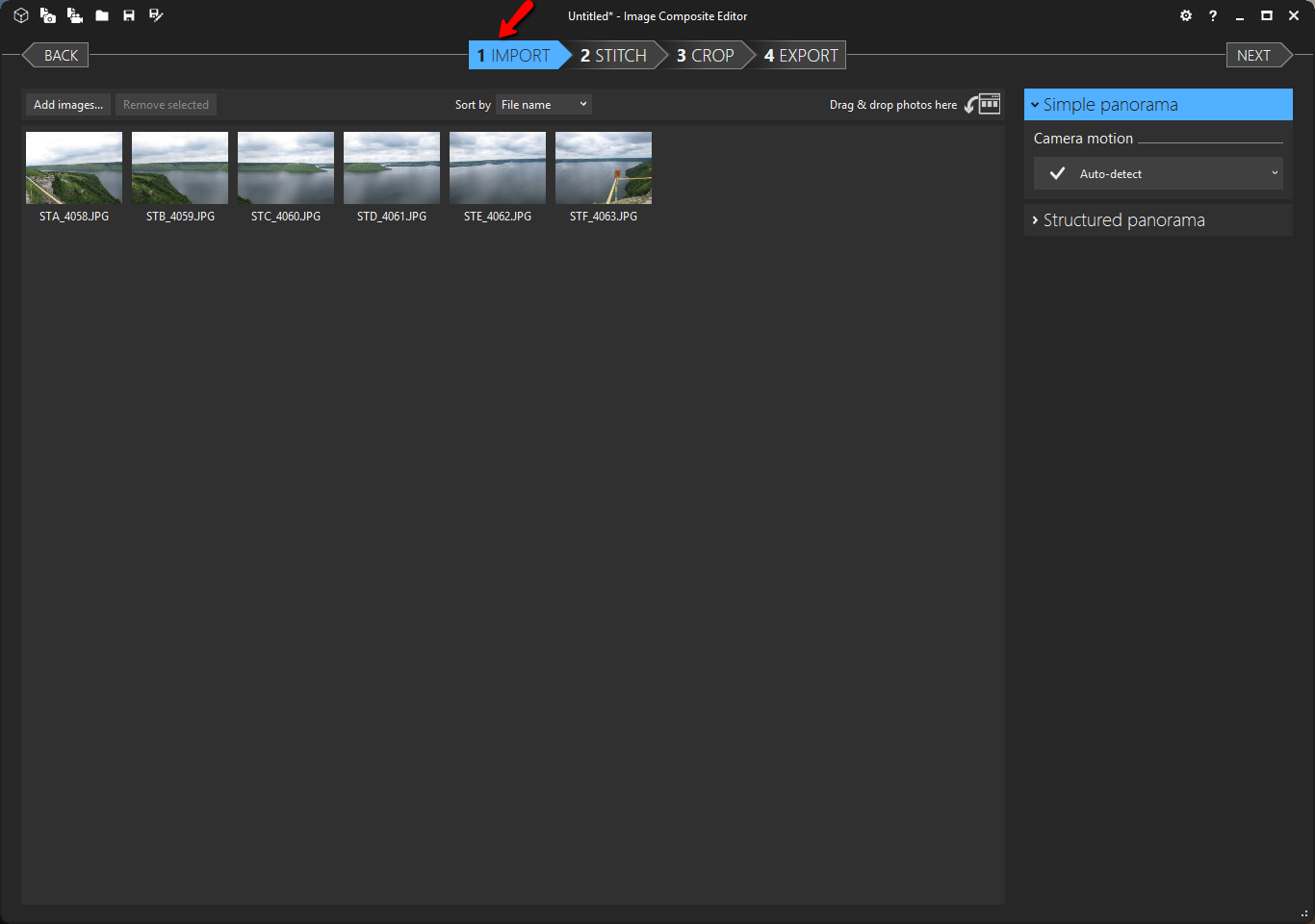This screenshot has height=924, width=1315.
Task: Open the Sort by File name dropdown
Action: point(543,105)
